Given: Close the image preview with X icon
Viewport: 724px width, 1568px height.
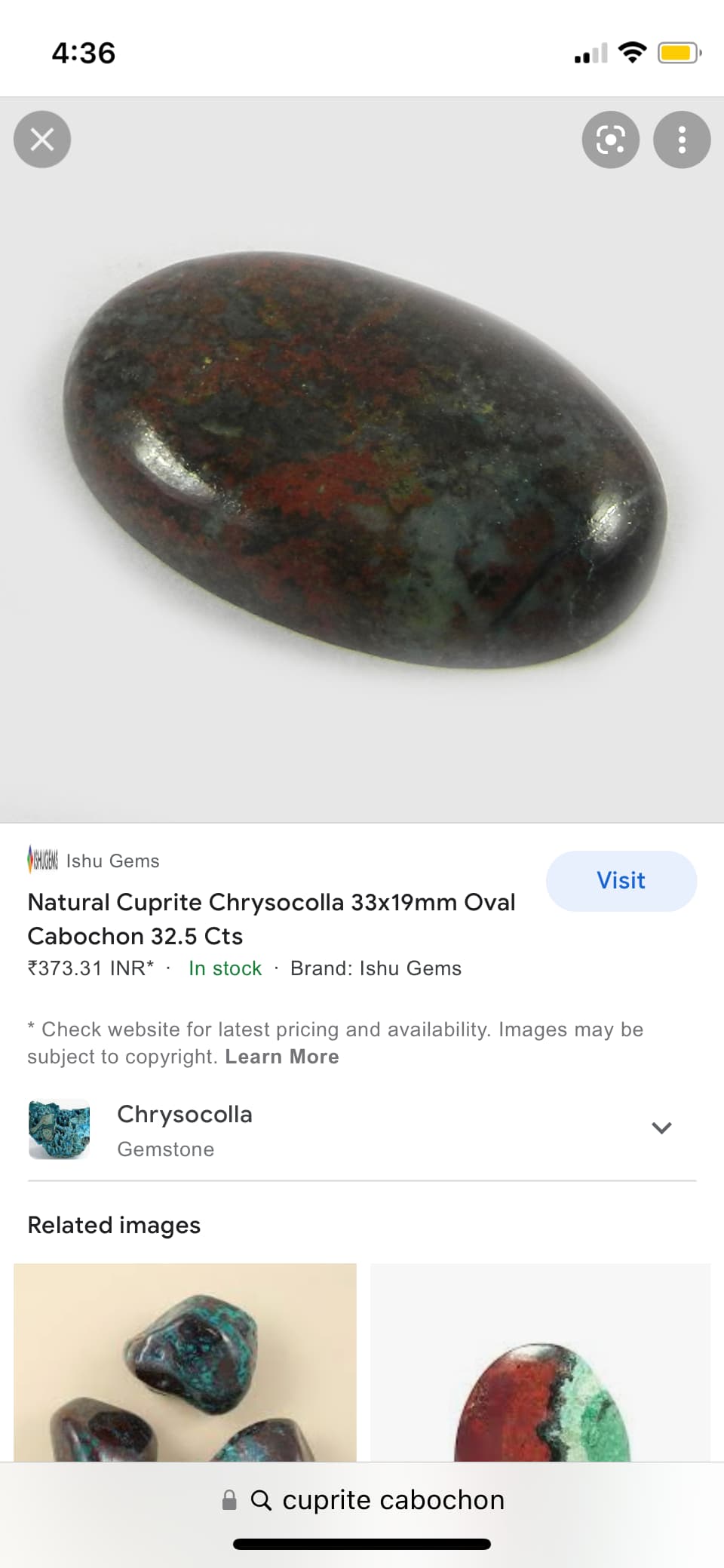Looking at the screenshot, I should (x=42, y=140).
